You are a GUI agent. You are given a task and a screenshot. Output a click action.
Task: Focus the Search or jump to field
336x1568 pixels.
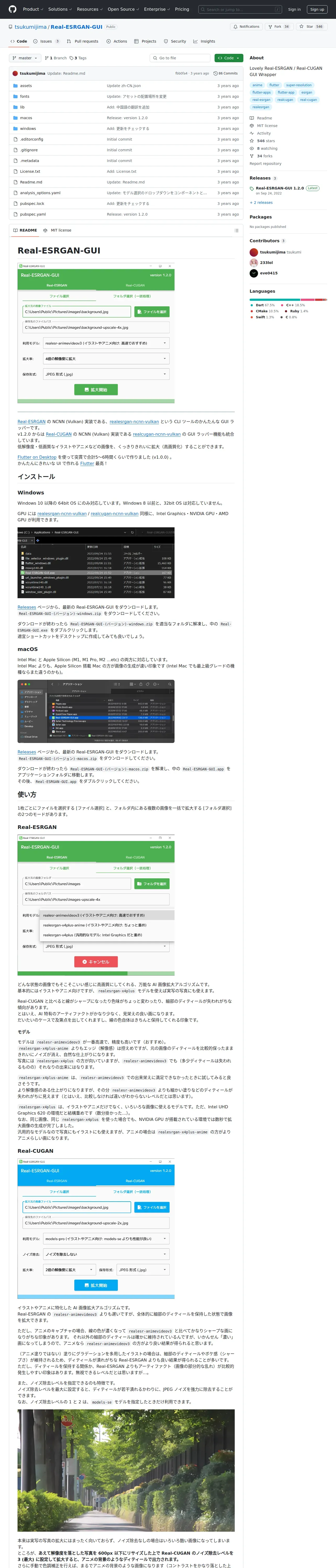coord(240,10)
